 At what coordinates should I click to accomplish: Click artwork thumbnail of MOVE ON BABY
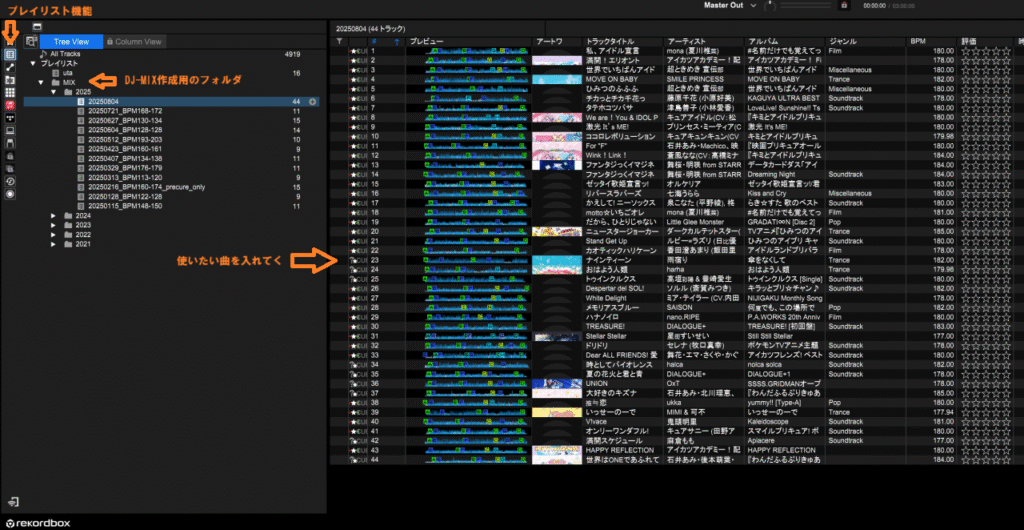pyautogui.click(x=557, y=79)
